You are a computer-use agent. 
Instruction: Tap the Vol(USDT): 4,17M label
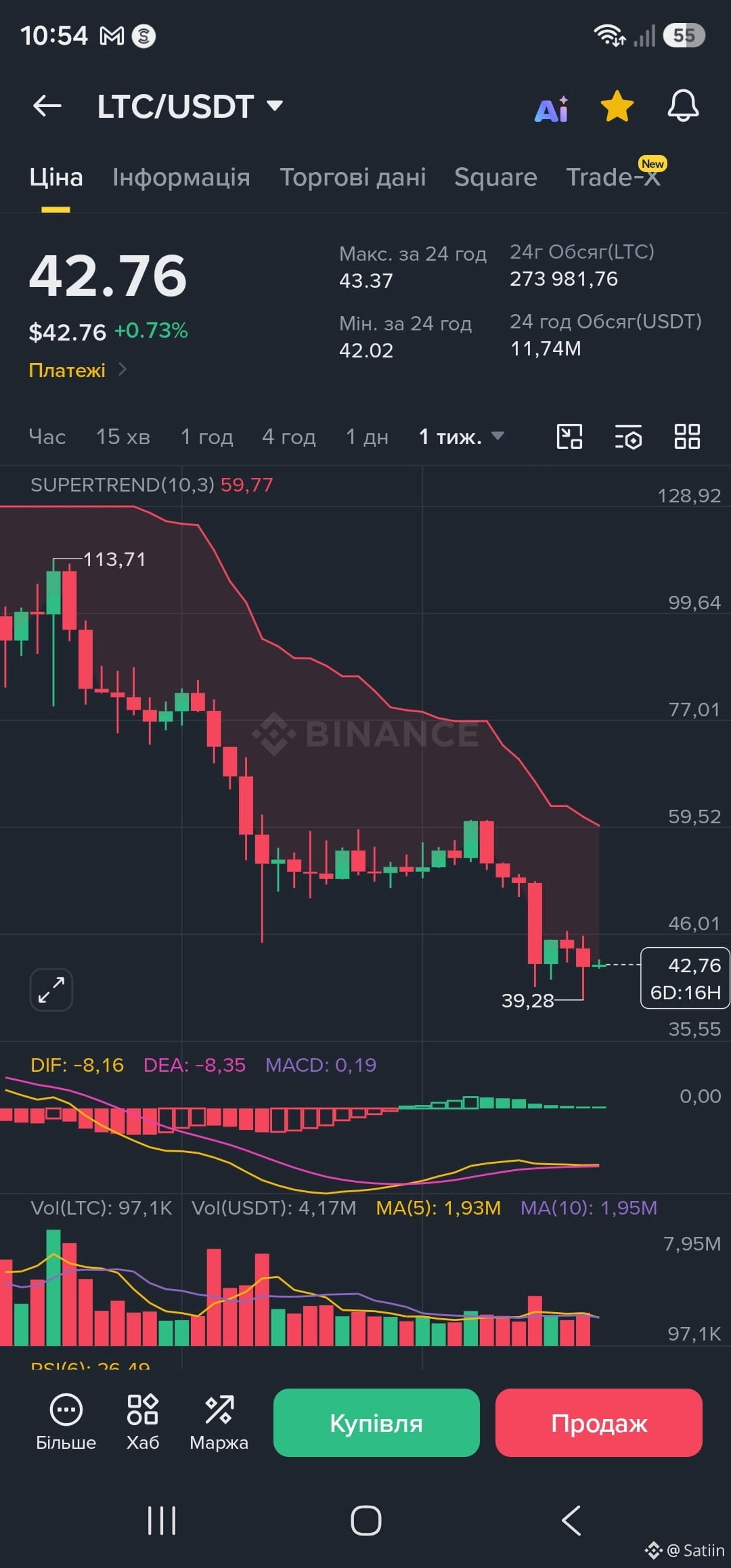point(273,1208)
